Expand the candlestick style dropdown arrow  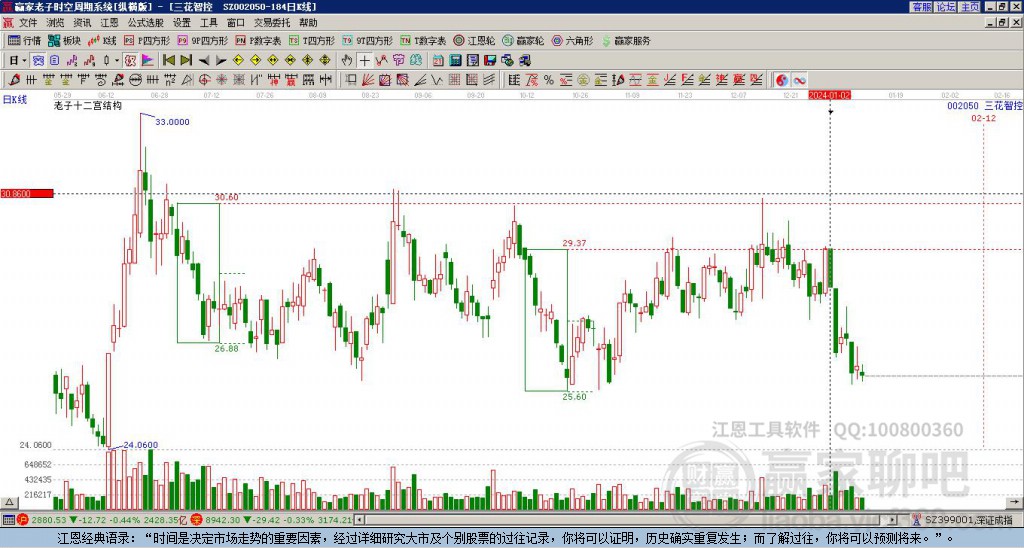(x=117, y=61)
